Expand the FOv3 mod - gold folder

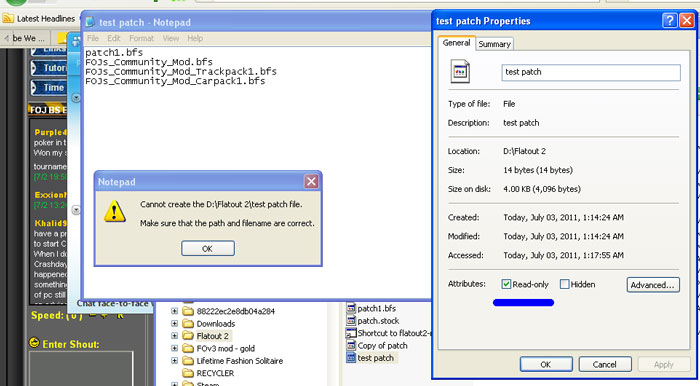click(175, 348)
